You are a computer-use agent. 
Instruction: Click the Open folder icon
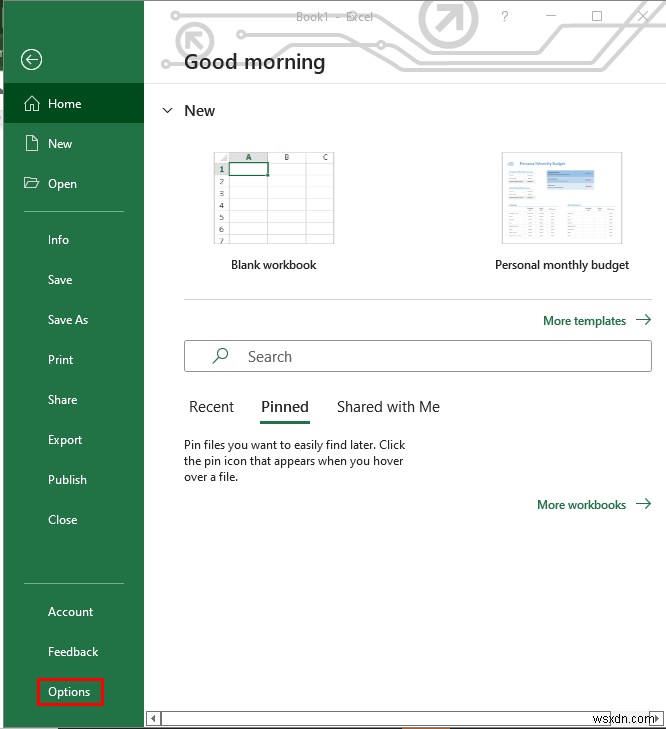[31, 182]
